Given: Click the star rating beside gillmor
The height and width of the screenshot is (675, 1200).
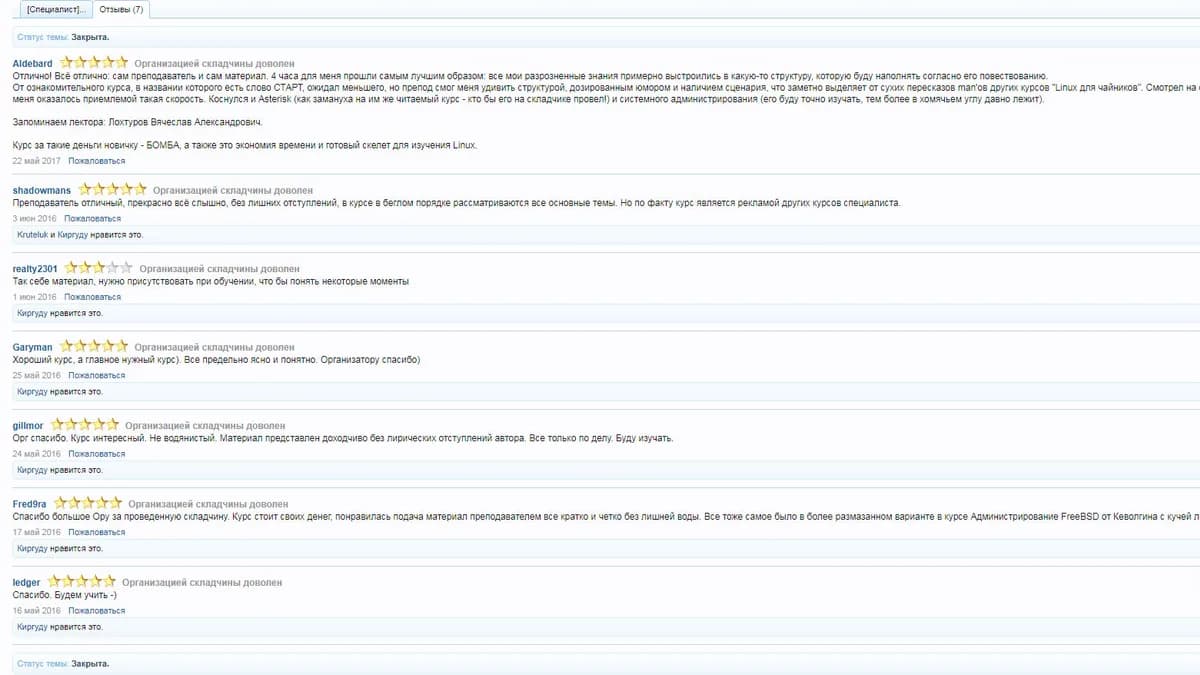Looking at the screenshot, I should (85, 425).
